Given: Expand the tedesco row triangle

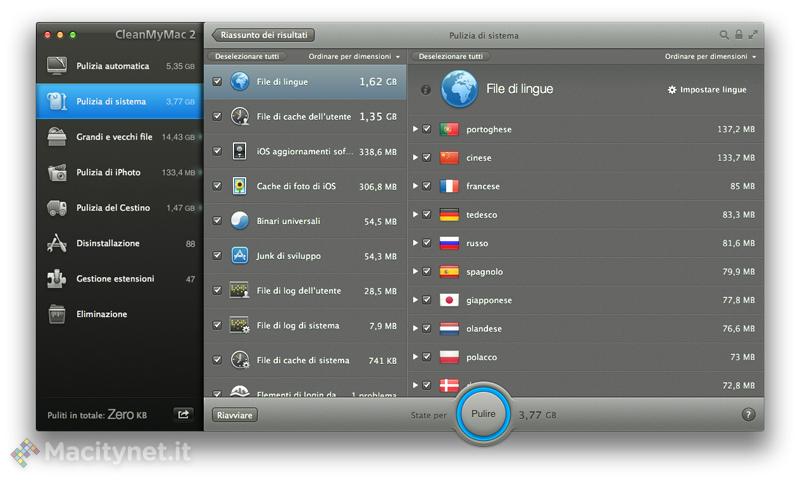Looking at the screenshot, I should (x=415, y=214).
